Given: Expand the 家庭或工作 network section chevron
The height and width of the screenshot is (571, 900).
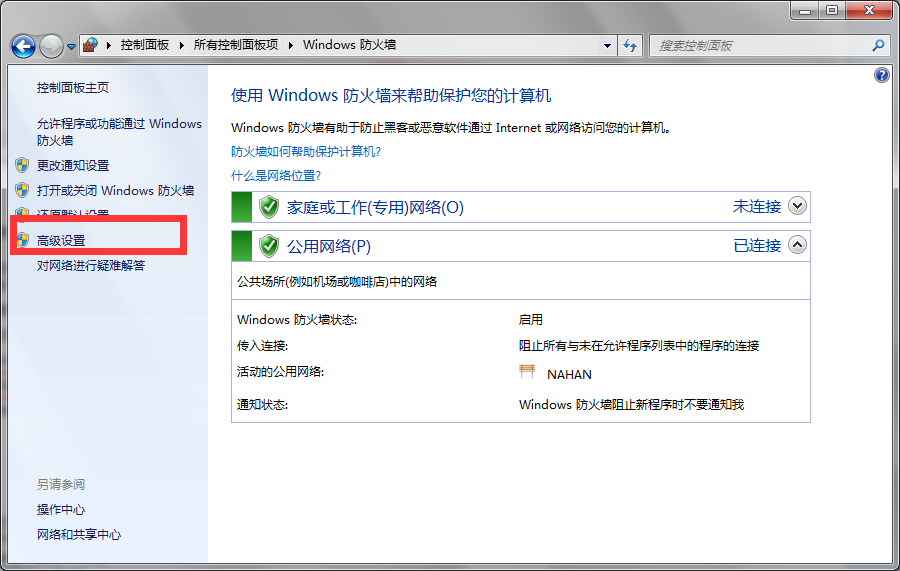Looking at the screenshot, I should tap(797, 205).
